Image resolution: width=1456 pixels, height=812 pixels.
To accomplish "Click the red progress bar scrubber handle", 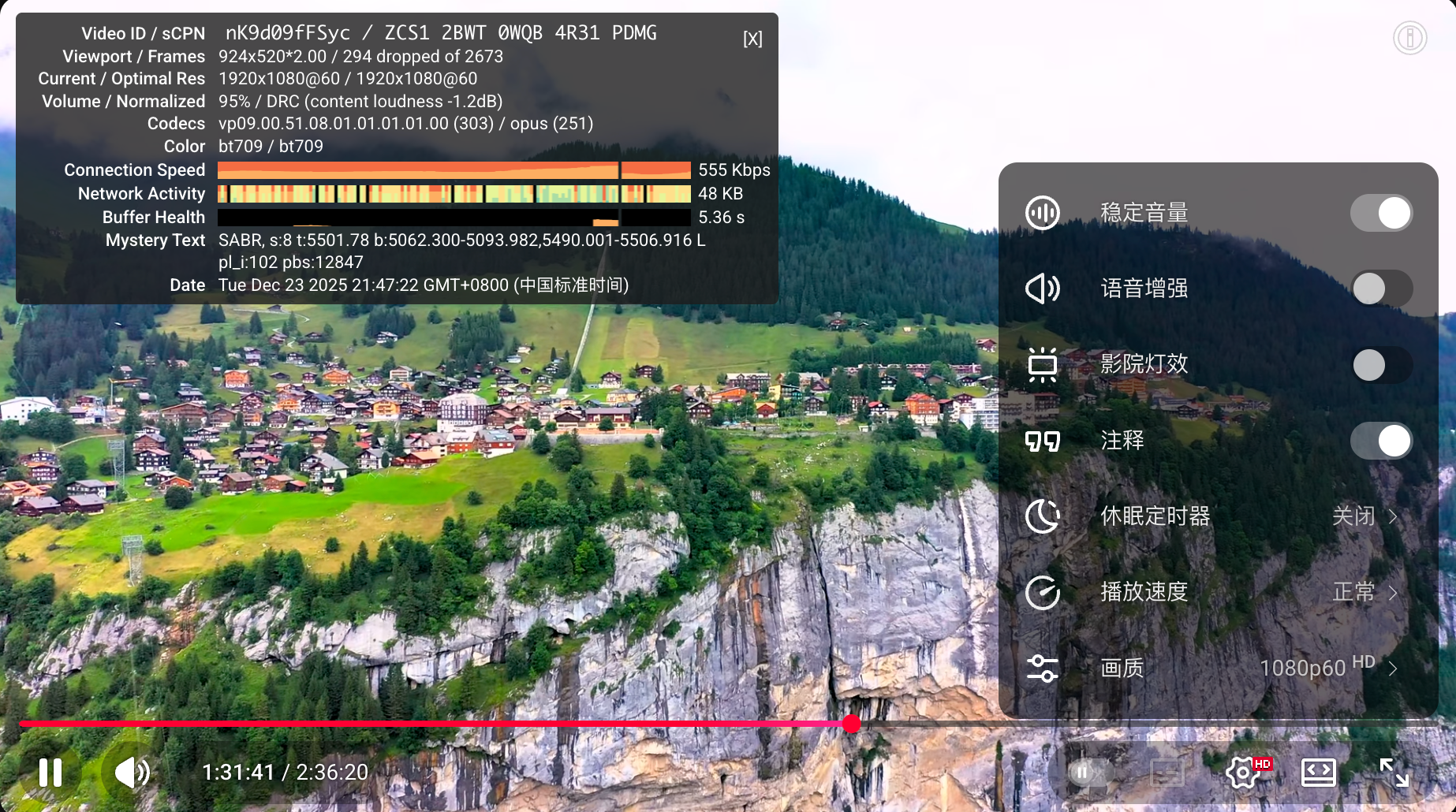I will click(852, 724).
